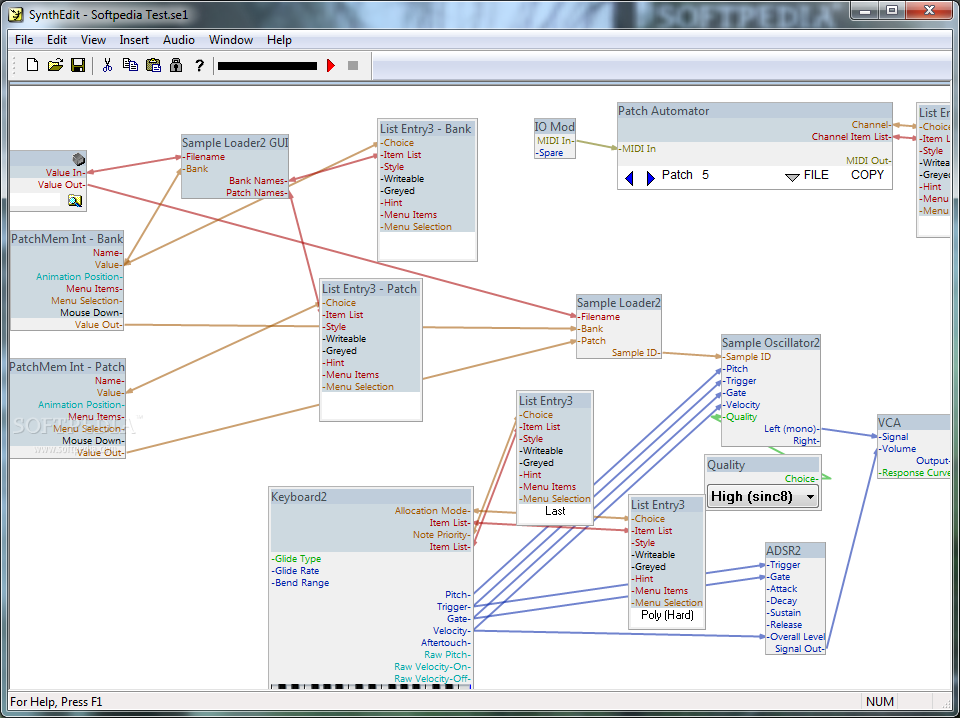Click the FILE label in Patch Automator

click(816, 175)
